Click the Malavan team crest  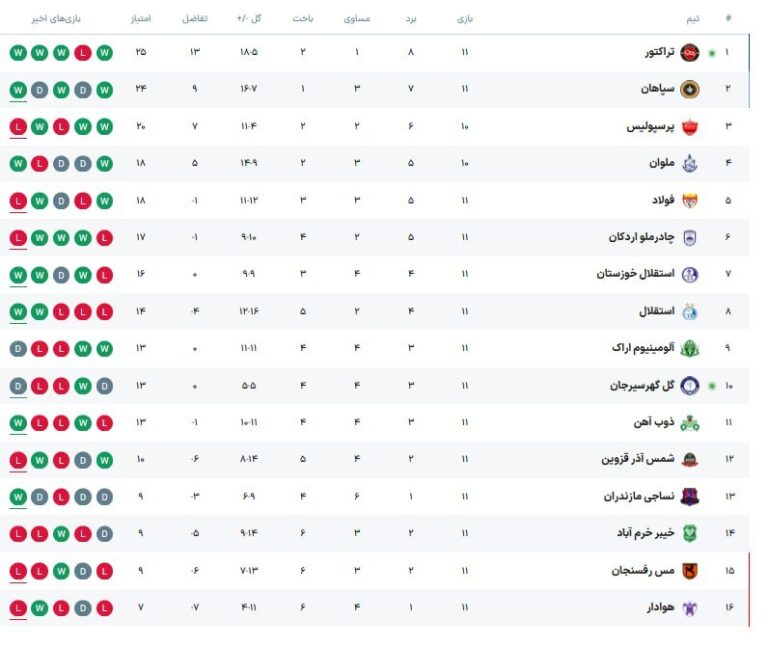point(690,164)
